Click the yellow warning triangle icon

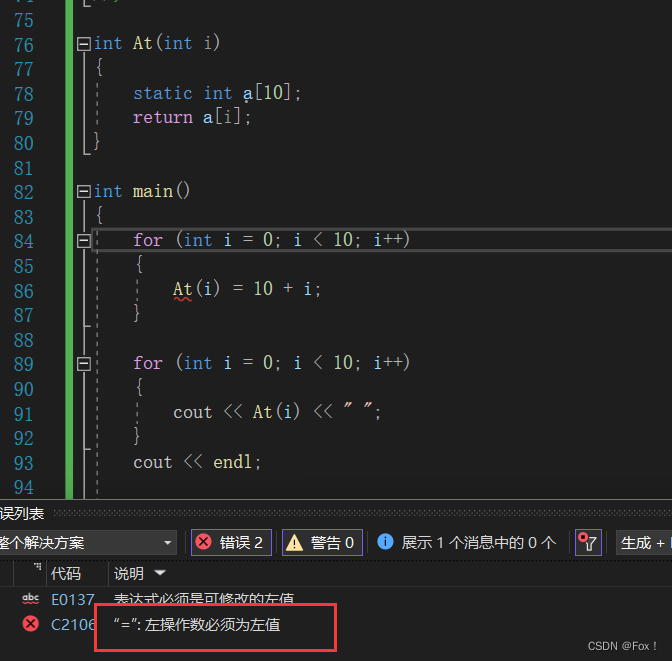tap(294, 543)
